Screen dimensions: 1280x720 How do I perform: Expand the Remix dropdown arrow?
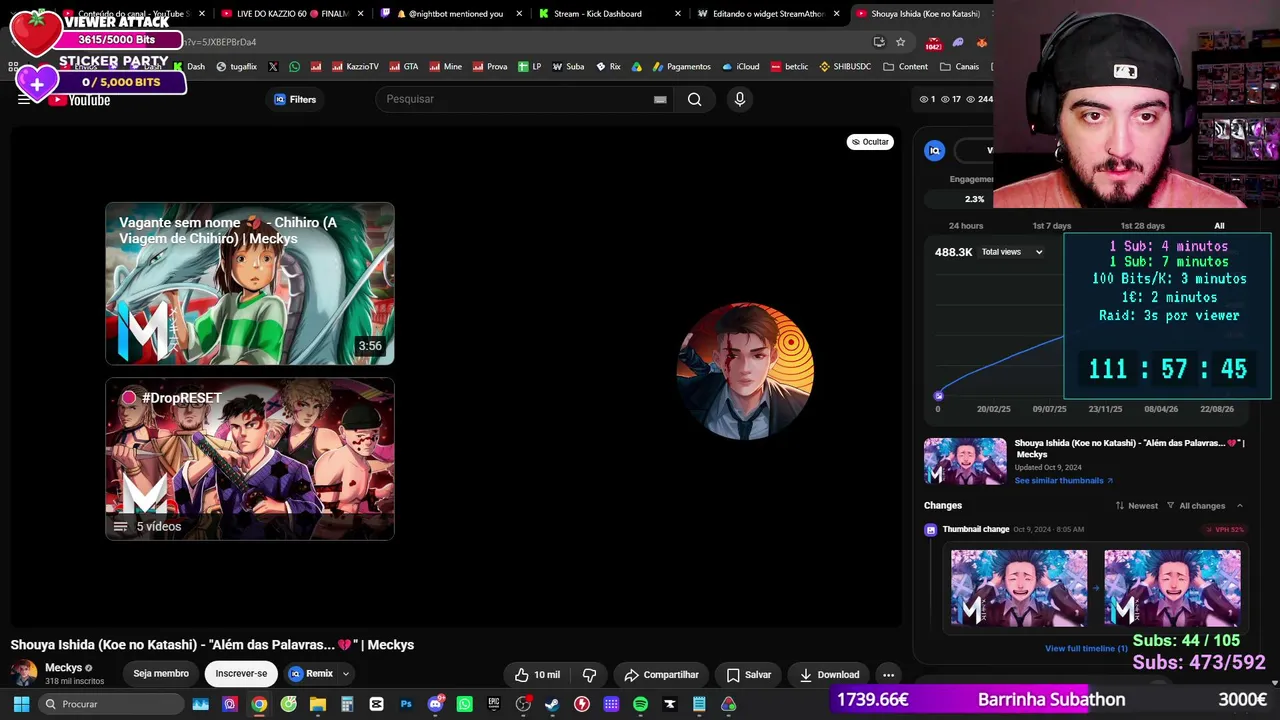(x=346, y=674)
